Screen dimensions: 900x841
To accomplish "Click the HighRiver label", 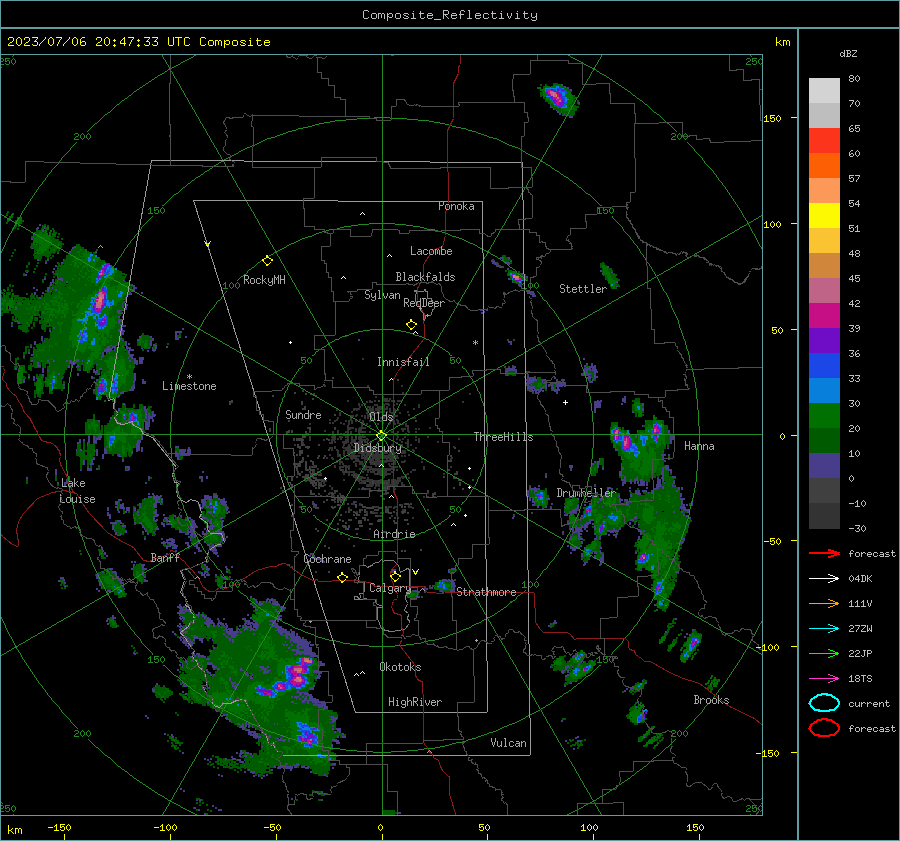I will (x=415, y=702).
